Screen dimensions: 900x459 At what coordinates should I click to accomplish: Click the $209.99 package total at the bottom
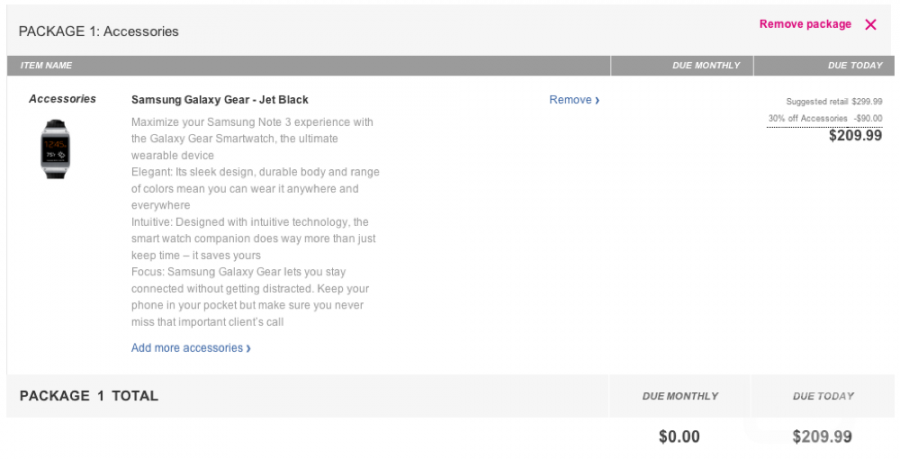(x=822, y=436)
